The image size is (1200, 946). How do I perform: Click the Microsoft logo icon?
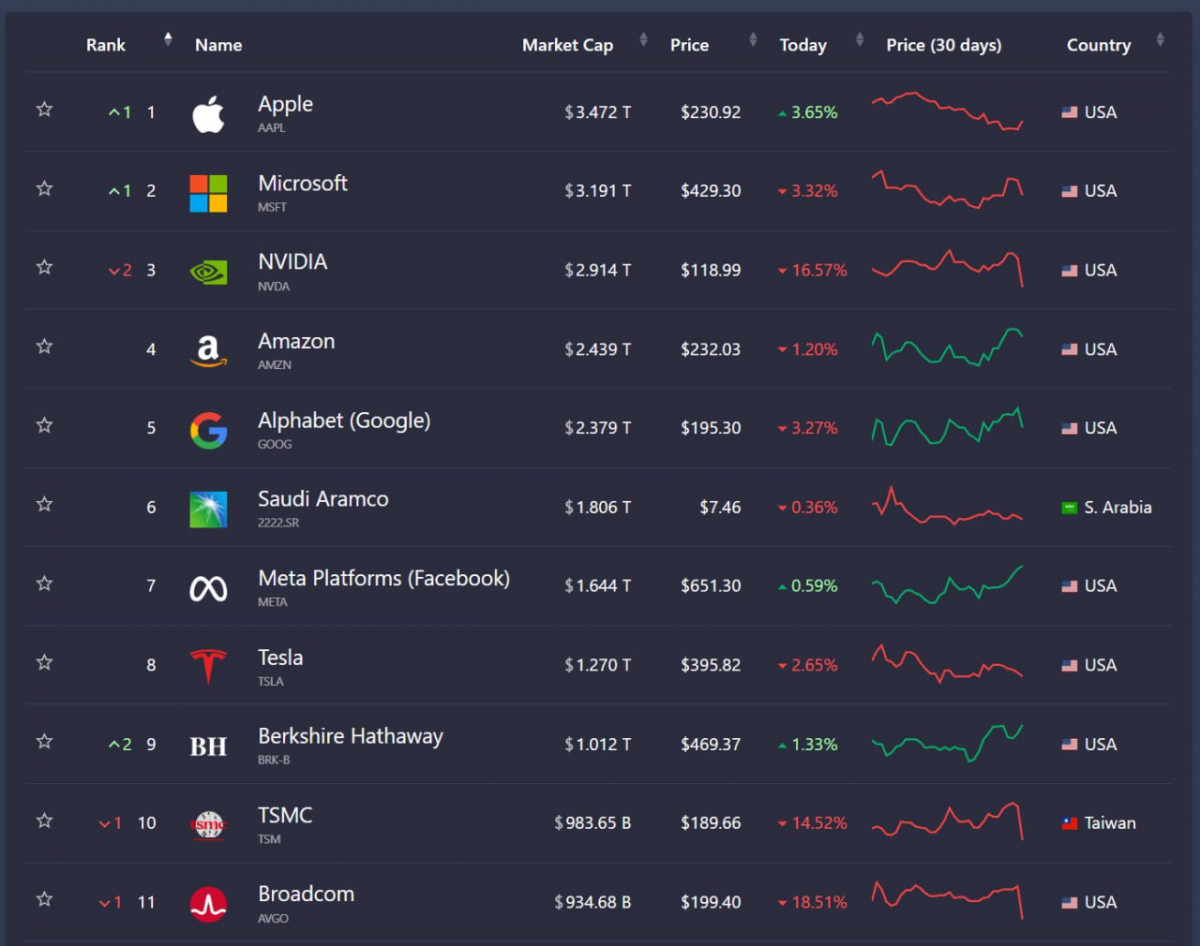(x=208, y=193)
